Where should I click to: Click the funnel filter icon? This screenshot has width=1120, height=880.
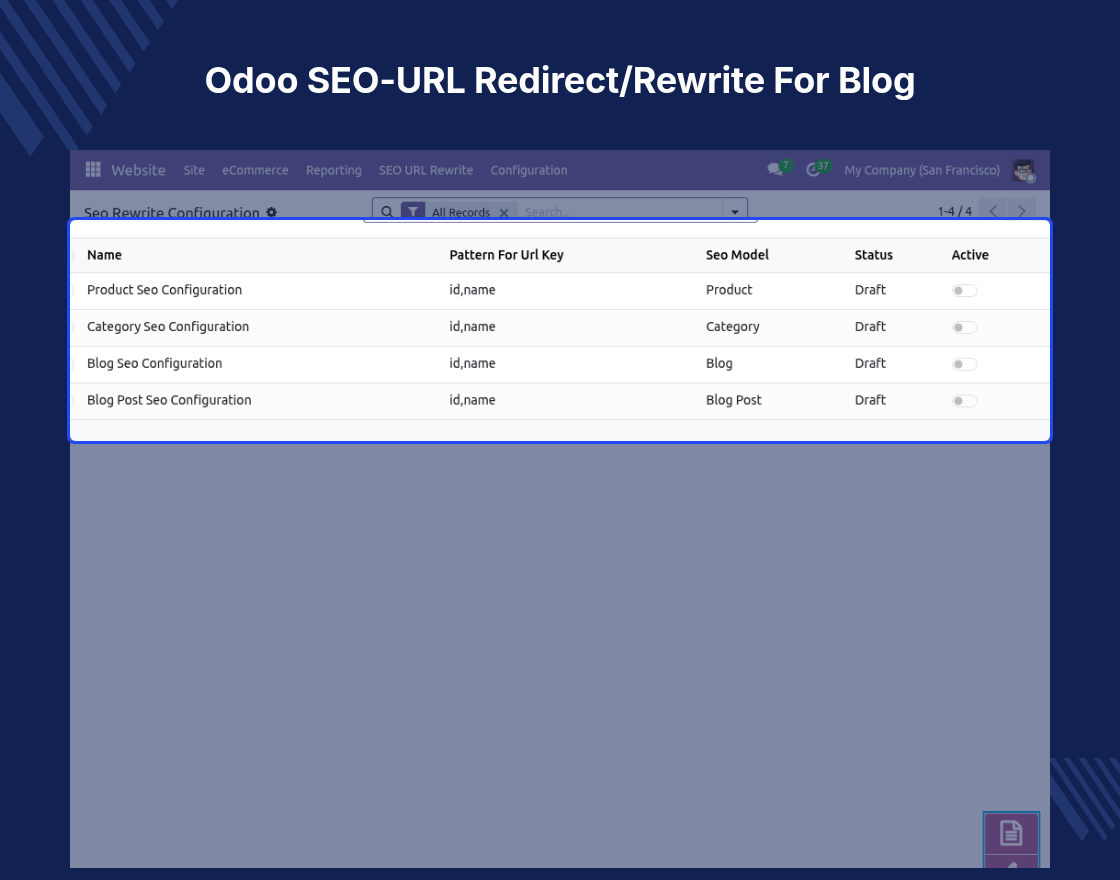click(x=413, y=211)
